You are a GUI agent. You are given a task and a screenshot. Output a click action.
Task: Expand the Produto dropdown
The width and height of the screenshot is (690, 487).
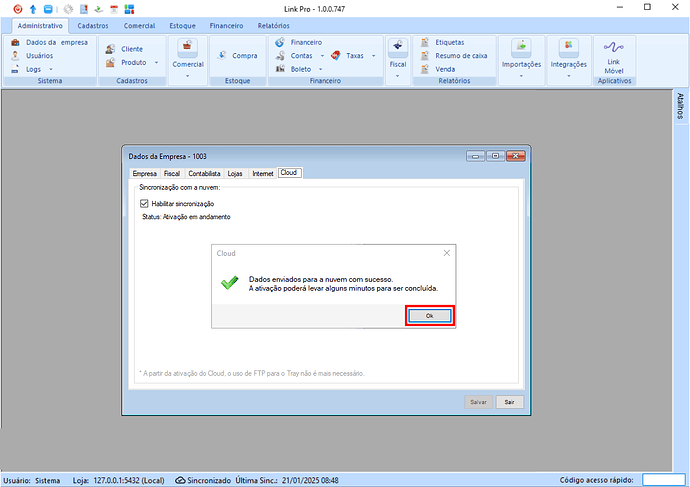[x=156, y=62]
